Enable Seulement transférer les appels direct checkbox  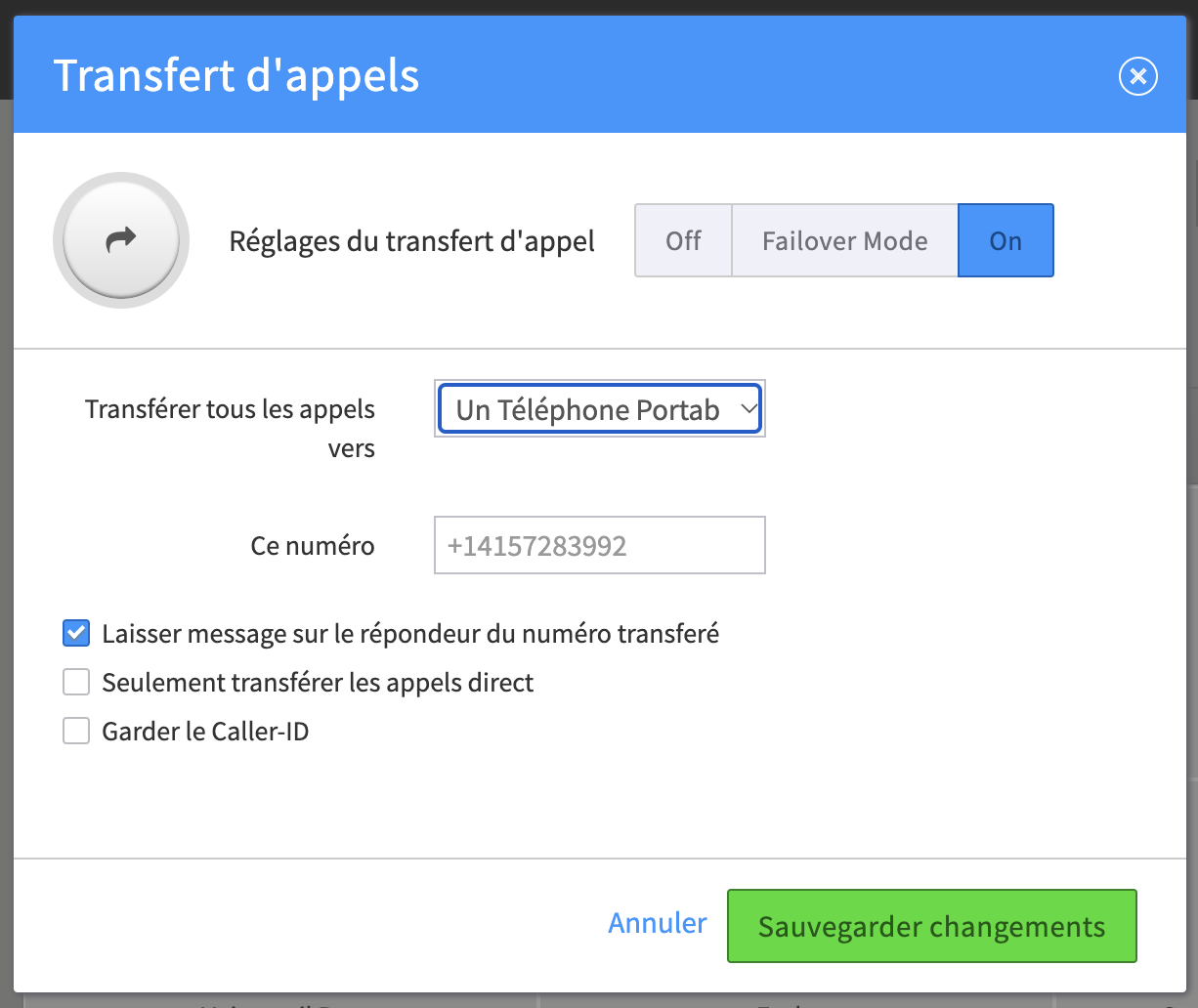click(76, 682)
